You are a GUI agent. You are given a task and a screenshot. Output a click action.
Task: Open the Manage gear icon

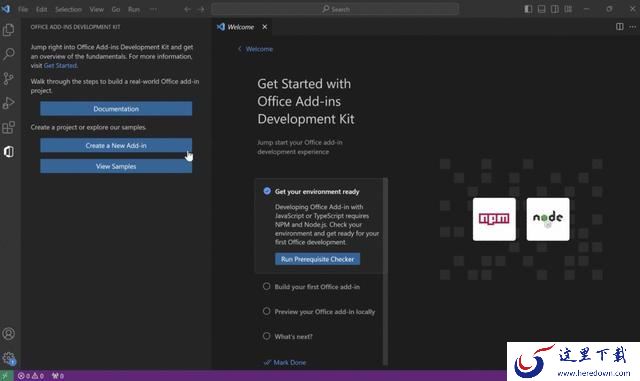point(9,359)
